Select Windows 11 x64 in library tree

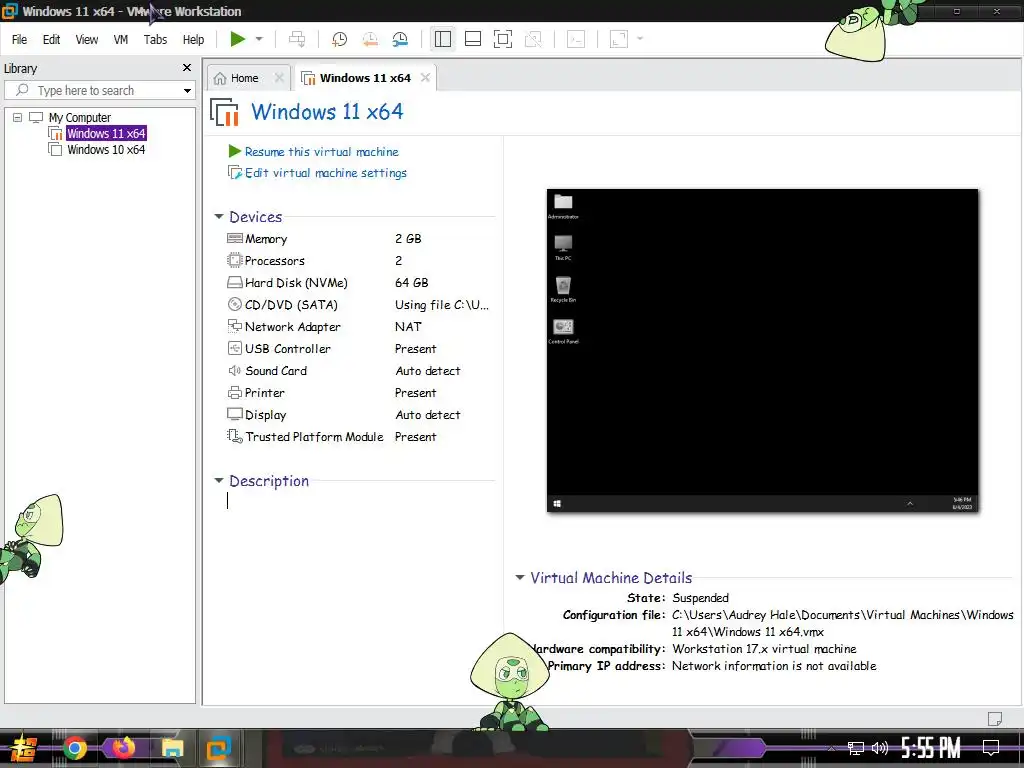(106, 133)
